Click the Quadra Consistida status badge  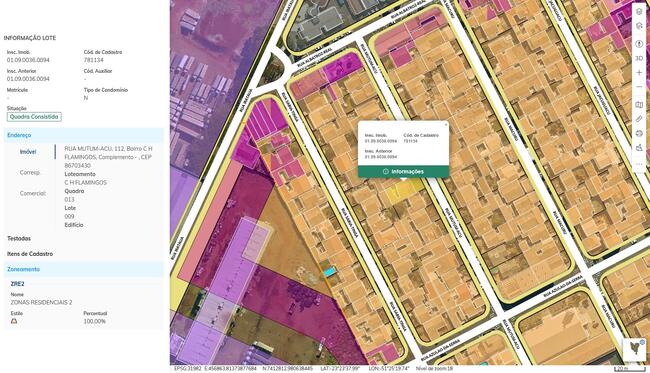(34, 117)
